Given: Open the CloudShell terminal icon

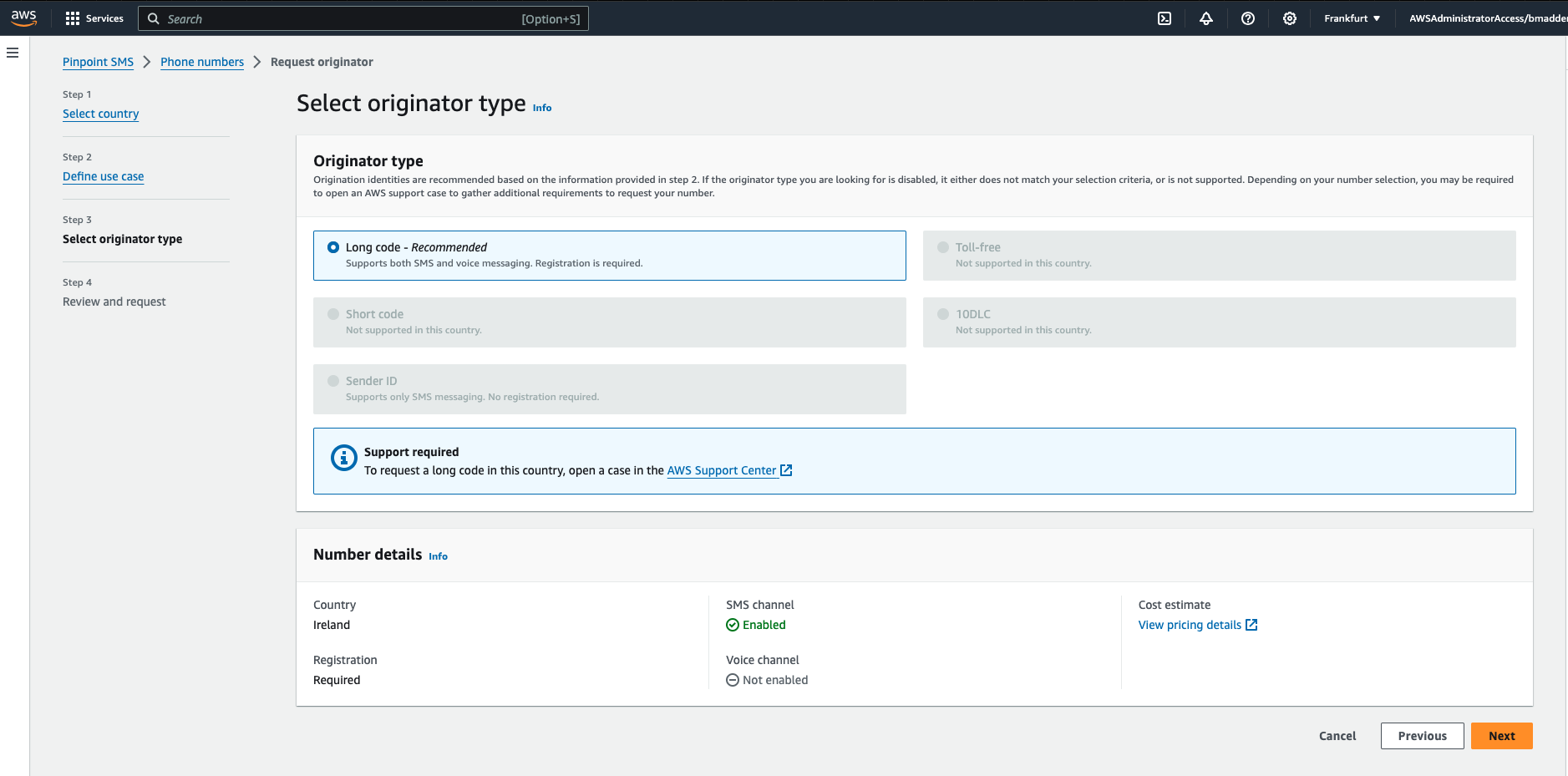Looking at the screenshot, I should (x=1165, y=18).
